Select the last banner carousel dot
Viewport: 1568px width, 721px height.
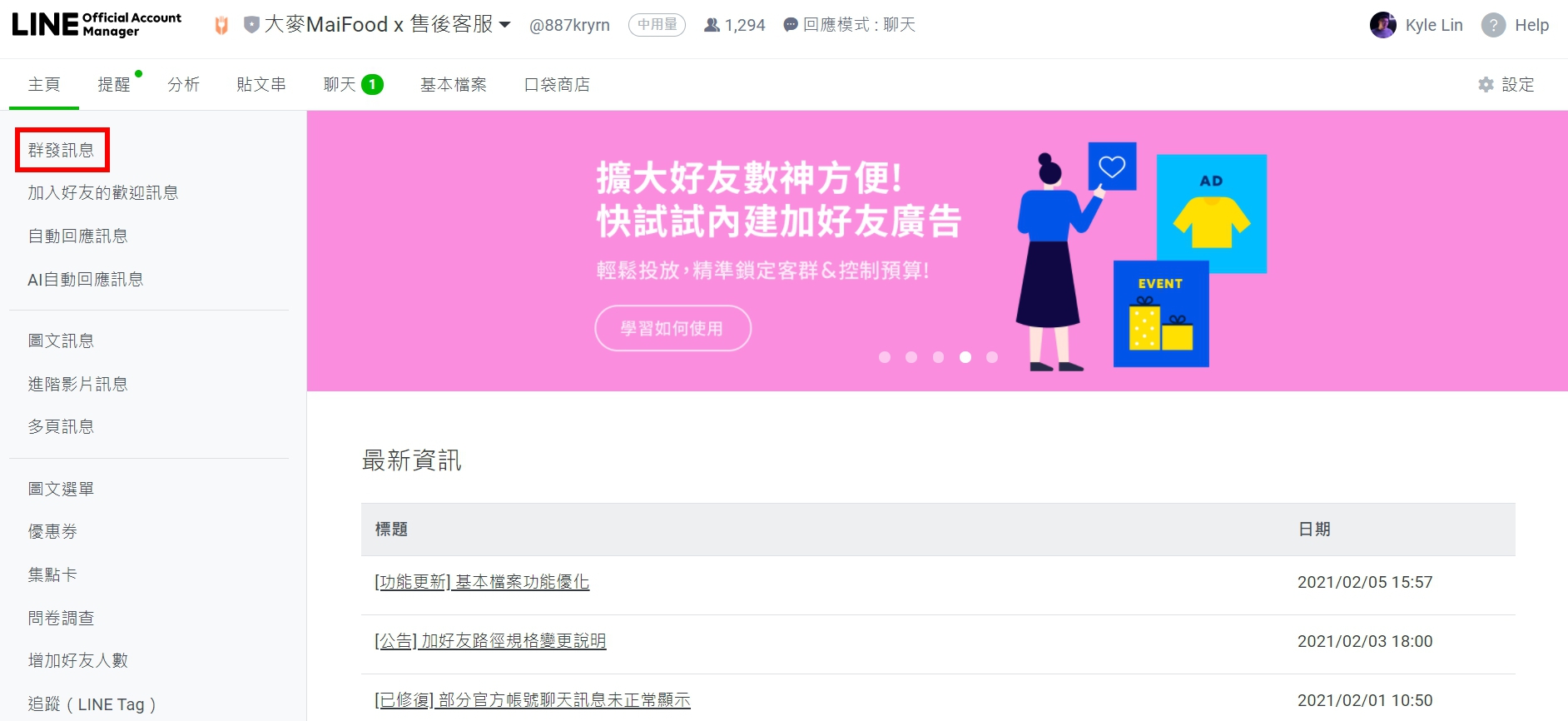(992, 357)
